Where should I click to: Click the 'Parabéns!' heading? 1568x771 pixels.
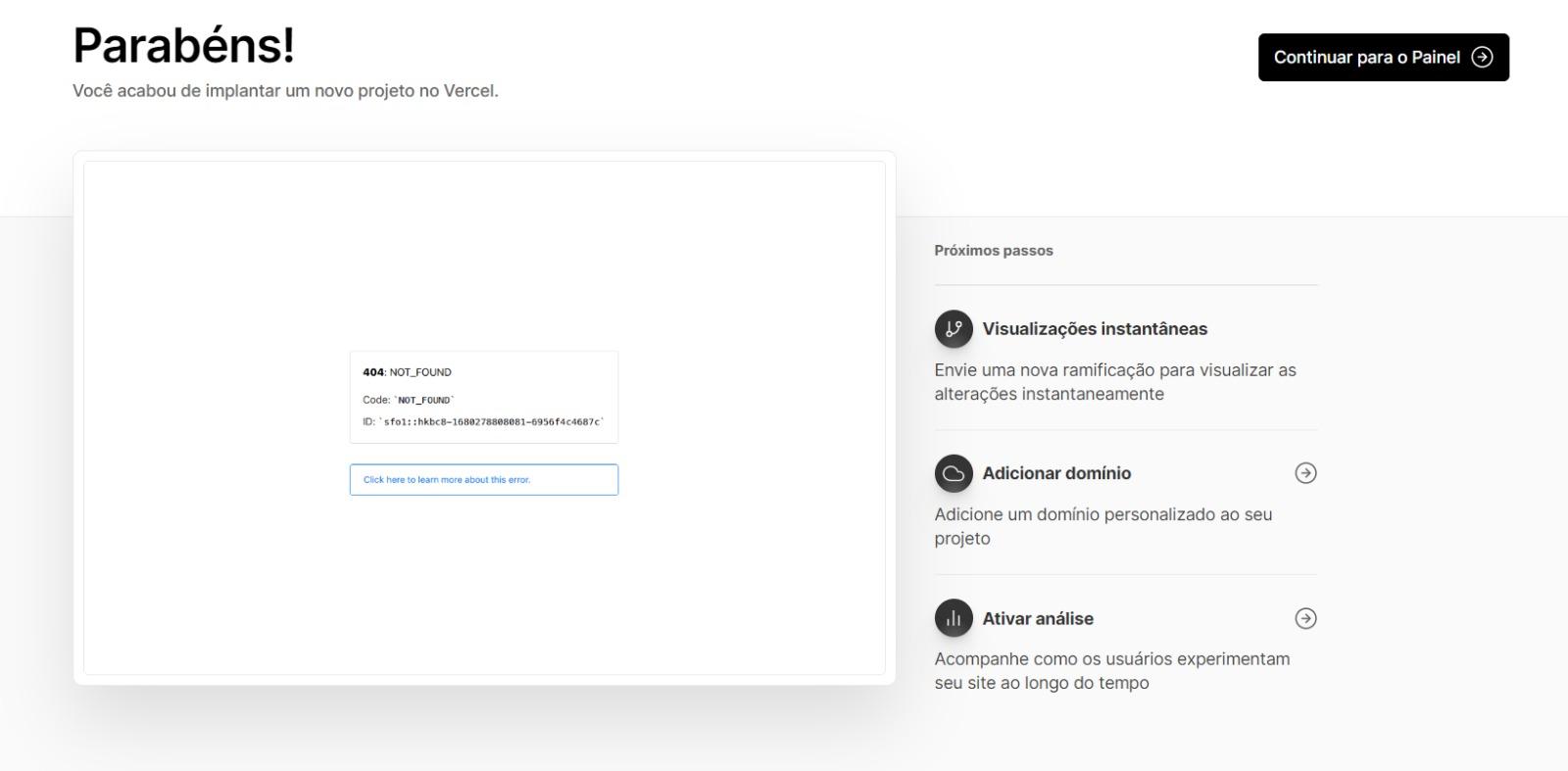coord(184,45)
